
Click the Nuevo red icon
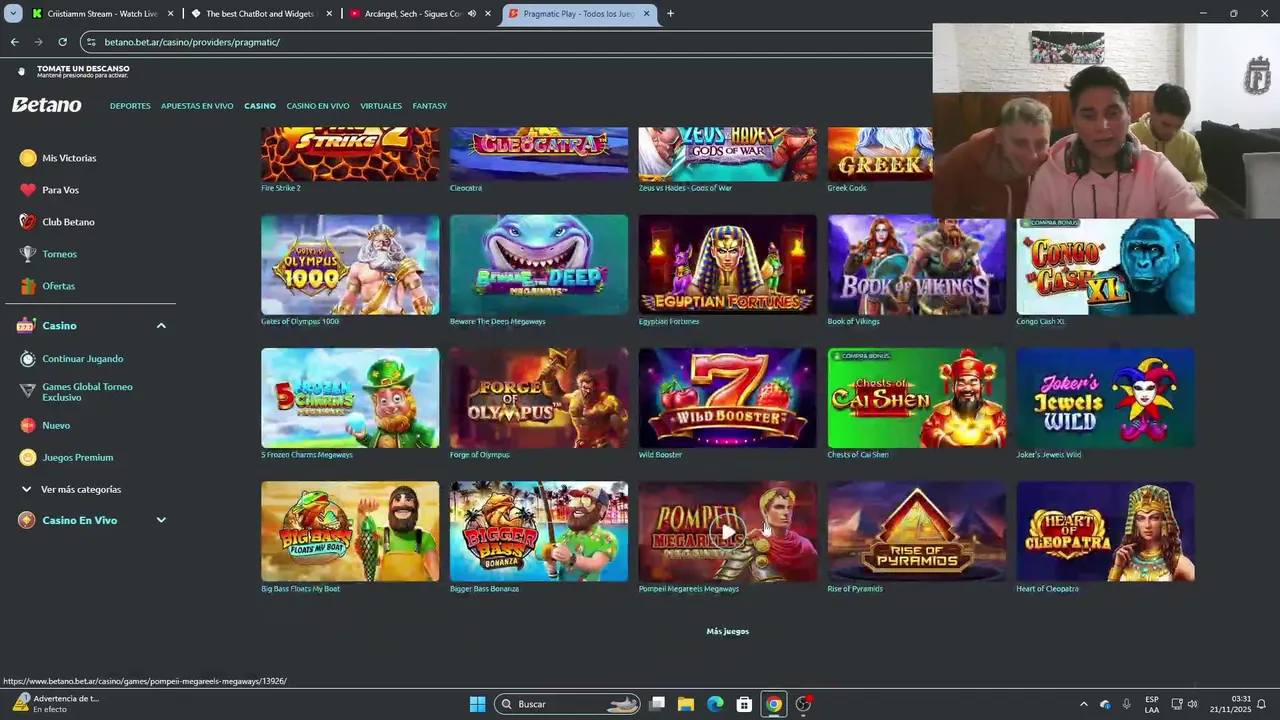point(28,425)
